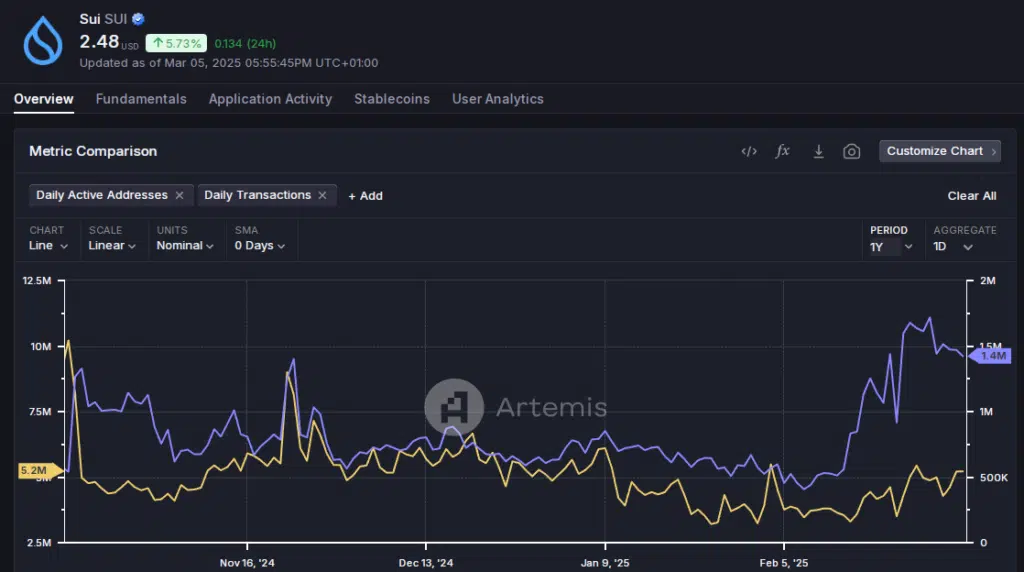
Task: Open the Stablecoins tab
Action: pyautogui.click(x=392, y=99)
